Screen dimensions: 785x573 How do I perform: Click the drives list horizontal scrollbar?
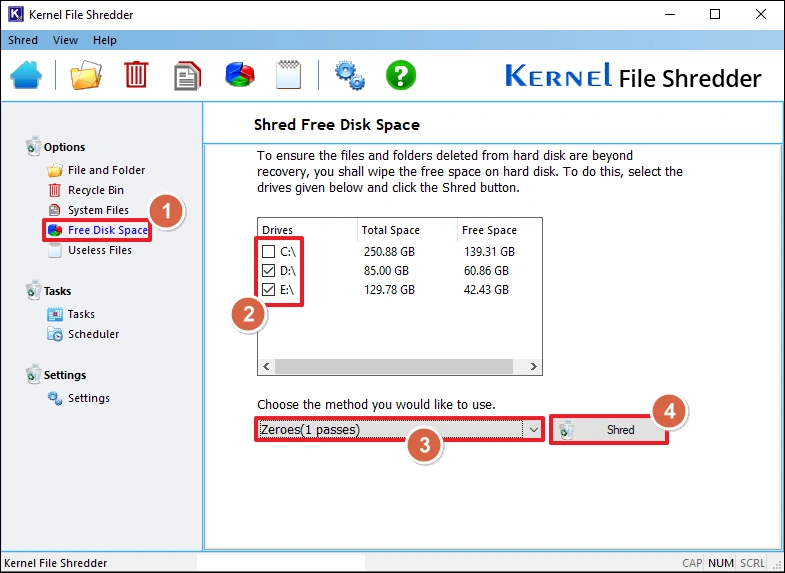pyautogui.click(x=400, y=367)
